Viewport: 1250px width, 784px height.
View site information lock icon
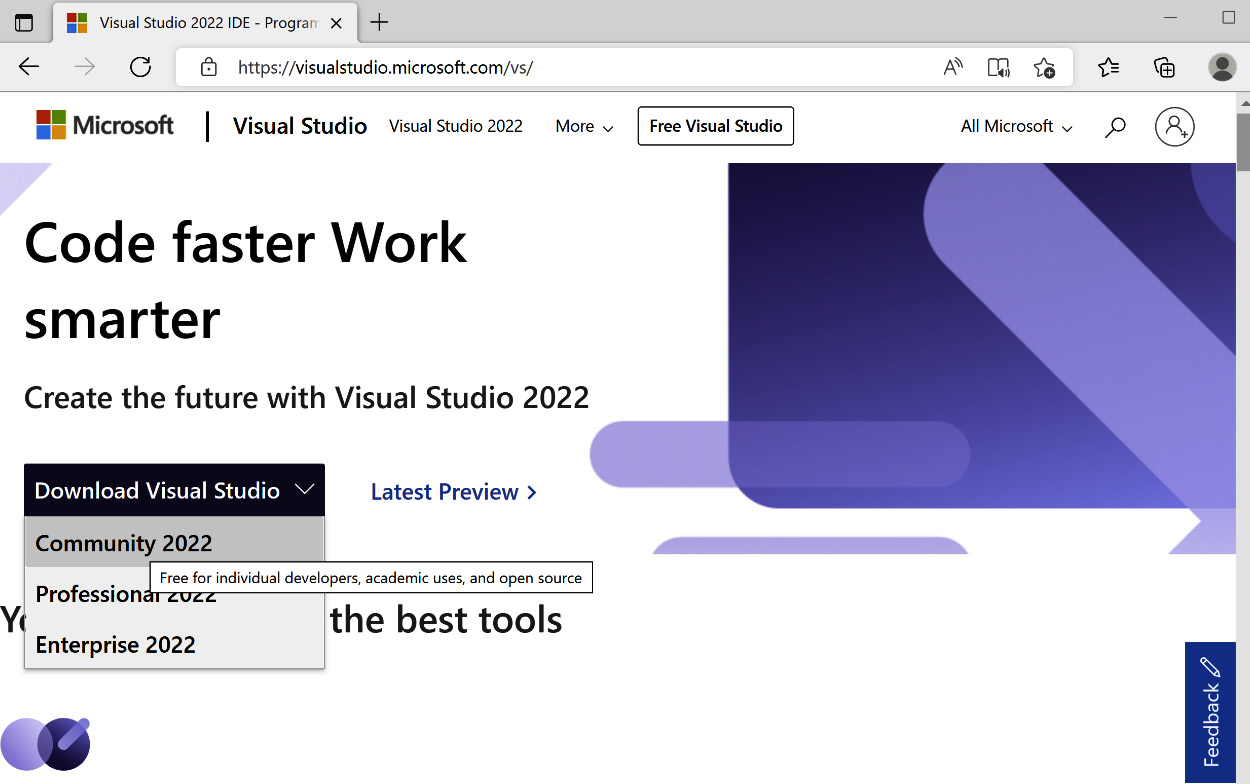(208, 67)
